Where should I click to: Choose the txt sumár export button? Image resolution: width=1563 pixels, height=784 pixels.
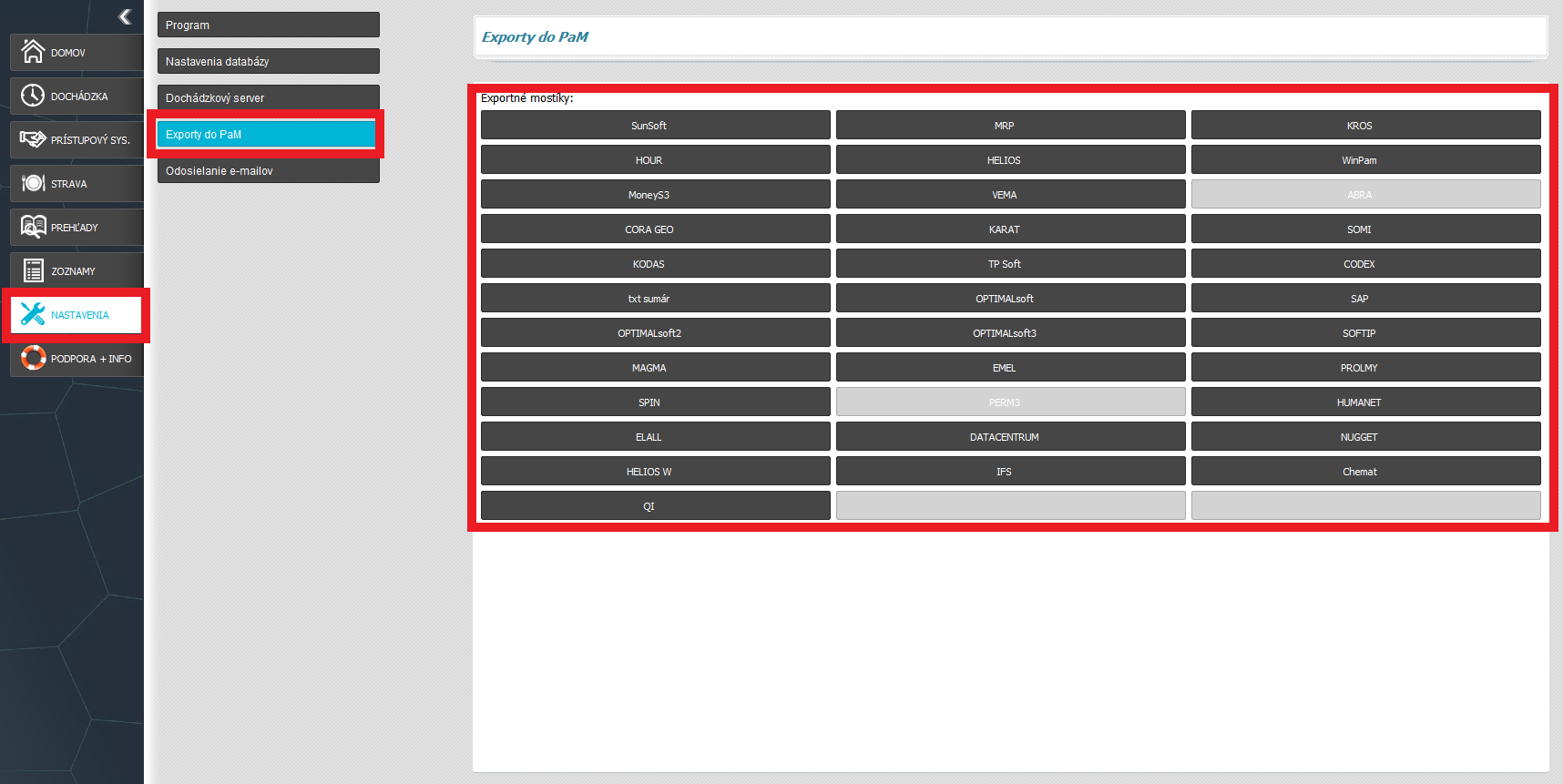coord(656,298)
